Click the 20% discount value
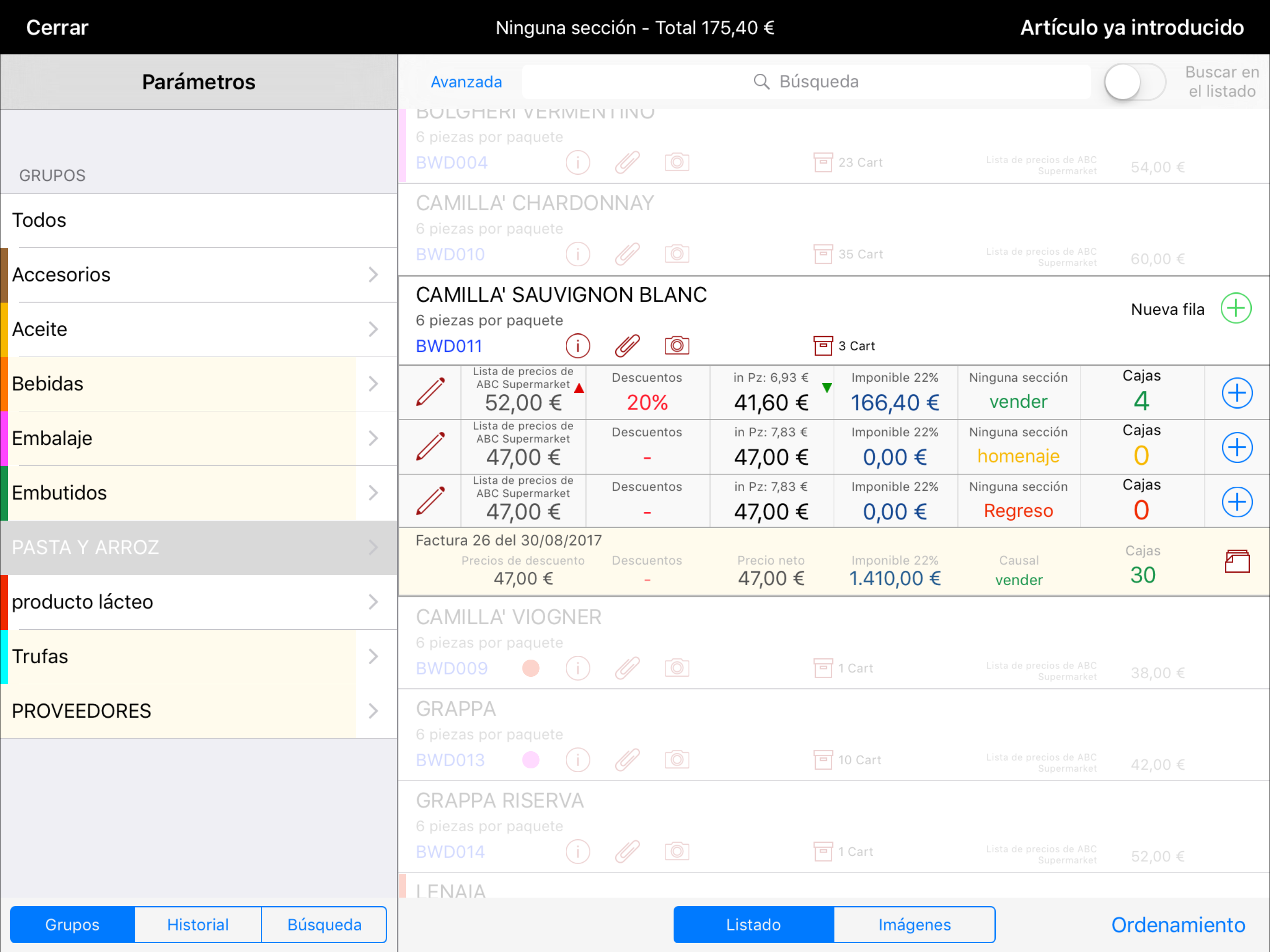 point(647,402)
